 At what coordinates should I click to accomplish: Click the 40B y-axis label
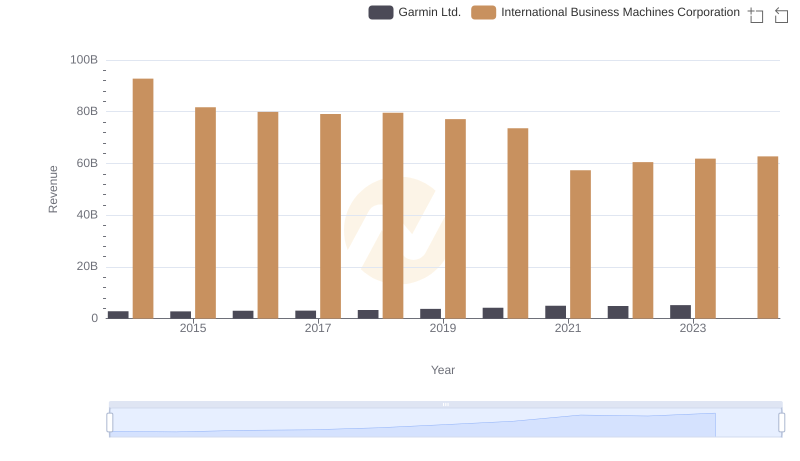coord(87,215)
